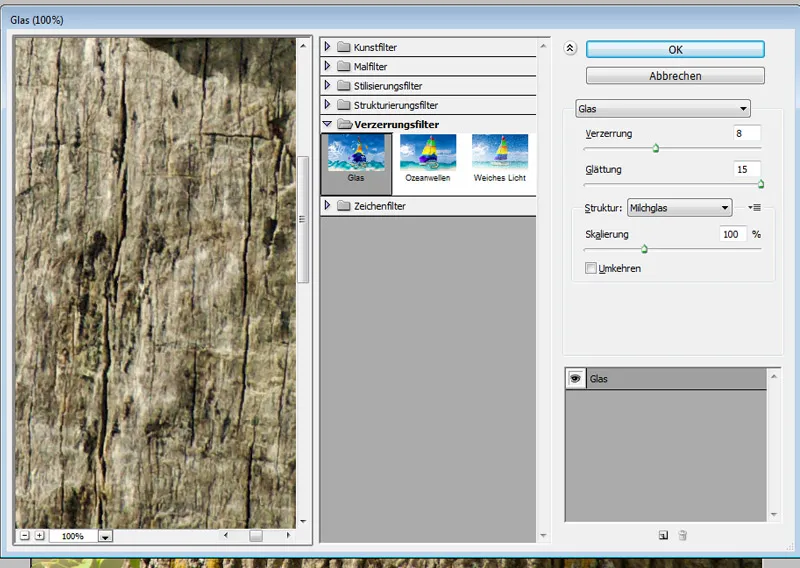Click the Skalierung slider handle

click(644, 249)
